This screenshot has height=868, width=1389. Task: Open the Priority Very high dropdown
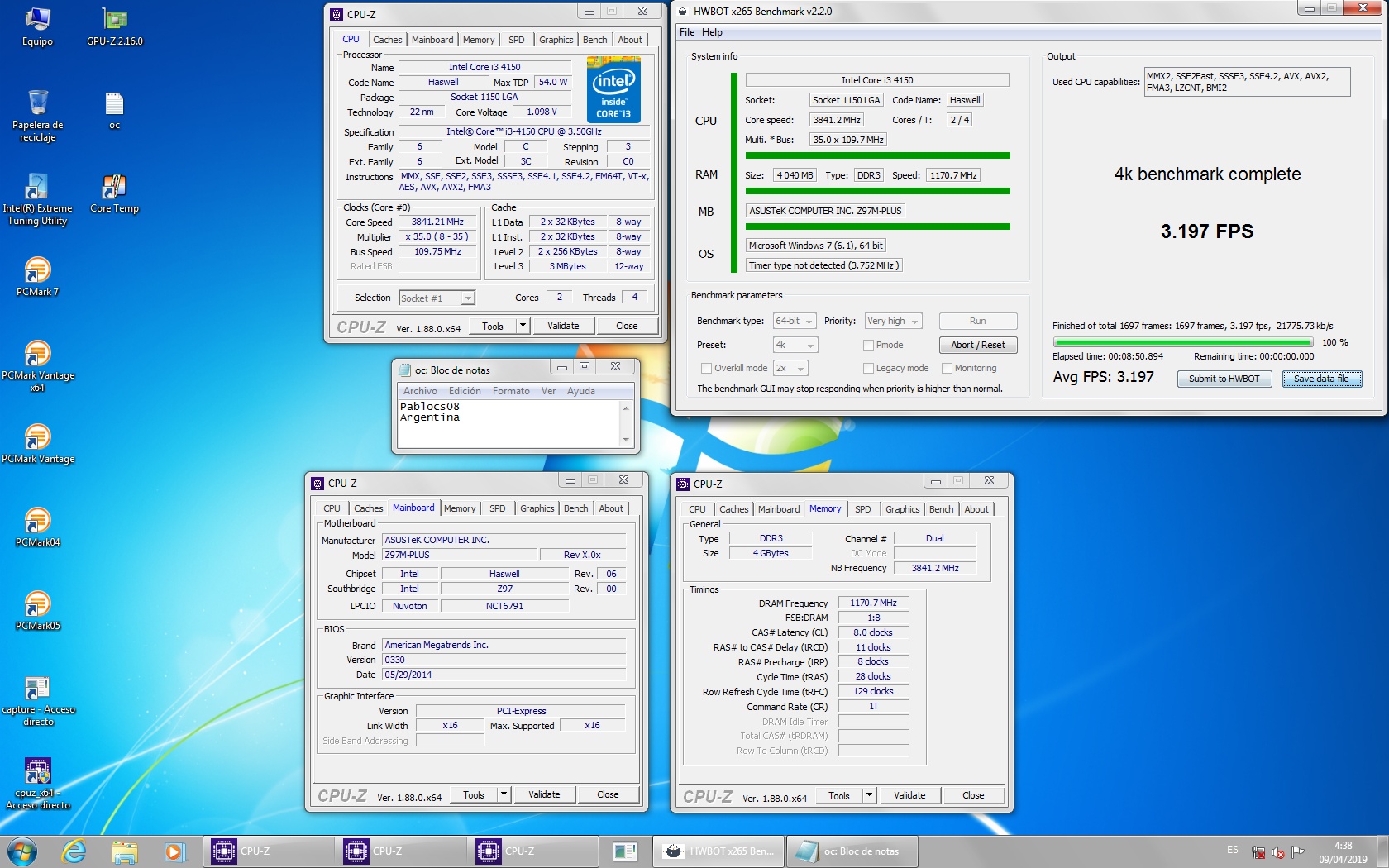pos(893,321)
